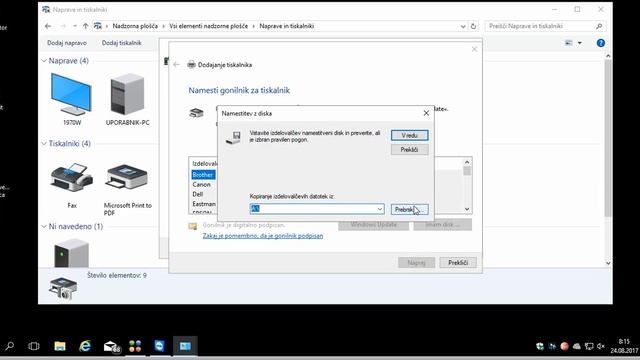Select the 1970W monitor device

72,99
